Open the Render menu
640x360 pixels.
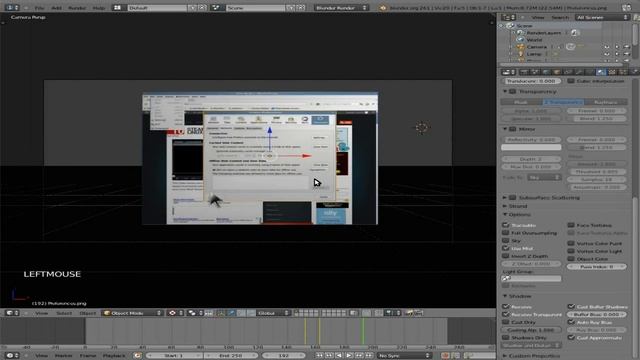tap(77, 8)
